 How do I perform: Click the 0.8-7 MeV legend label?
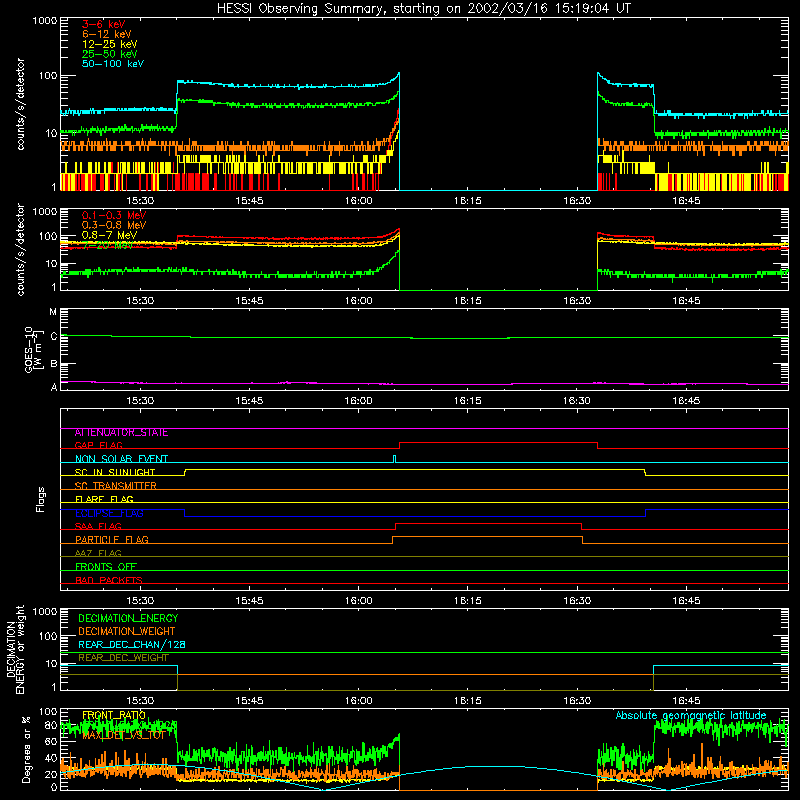[109, 235]
